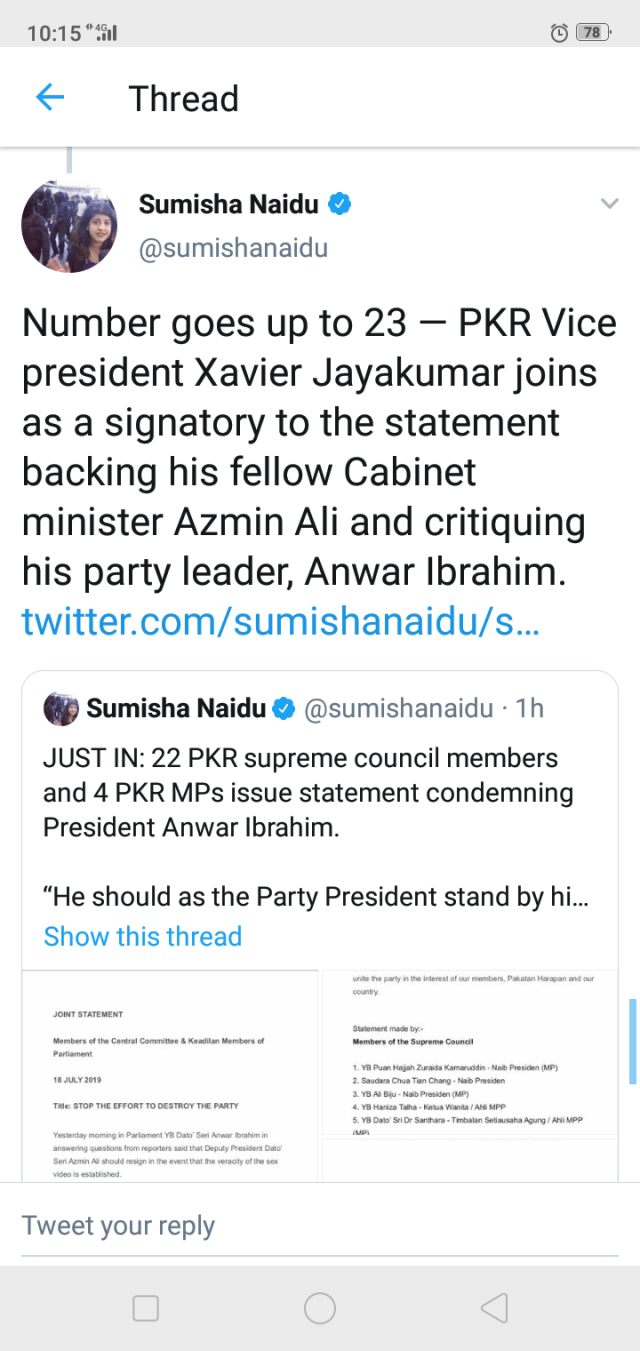The width and height of the screenshot is (640, 1351).
Task: Tap verified badge in quoted tweet
Action: click(x=284, y=709)
